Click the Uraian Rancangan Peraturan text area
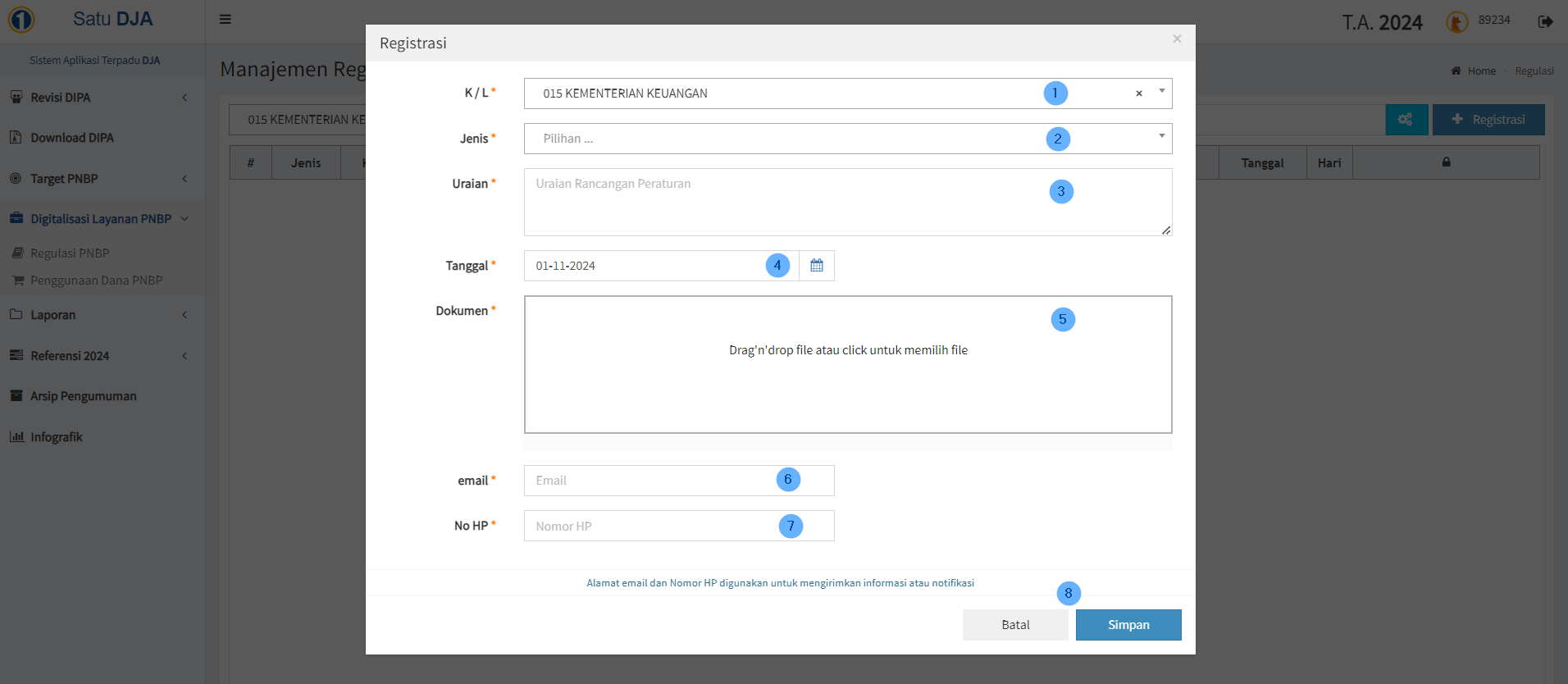1568x684 pixels. (x=787, y=203)
